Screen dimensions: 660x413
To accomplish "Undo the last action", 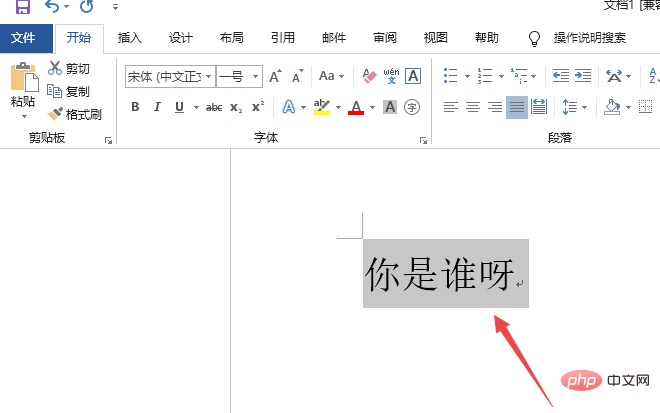I will (52, 6).
